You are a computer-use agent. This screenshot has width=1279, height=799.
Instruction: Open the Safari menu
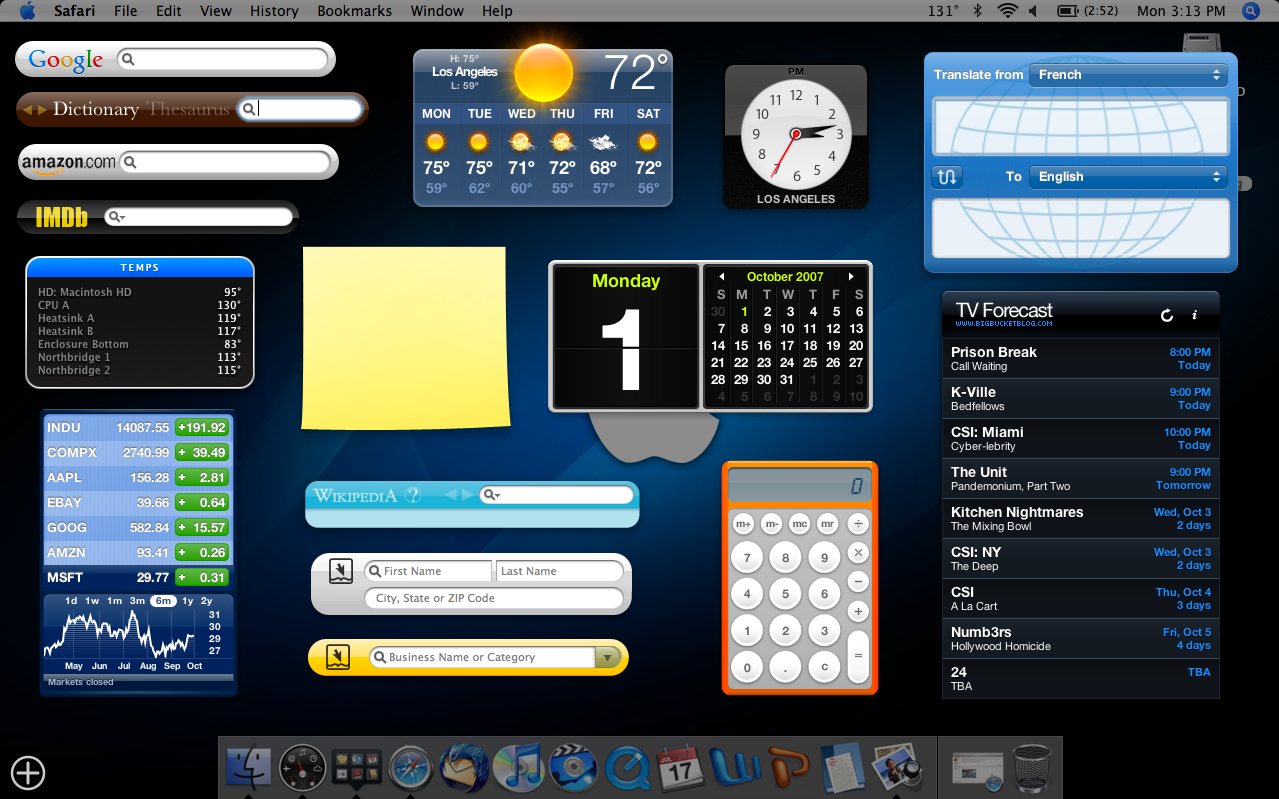pyautogui.click(x=74, y=11)
